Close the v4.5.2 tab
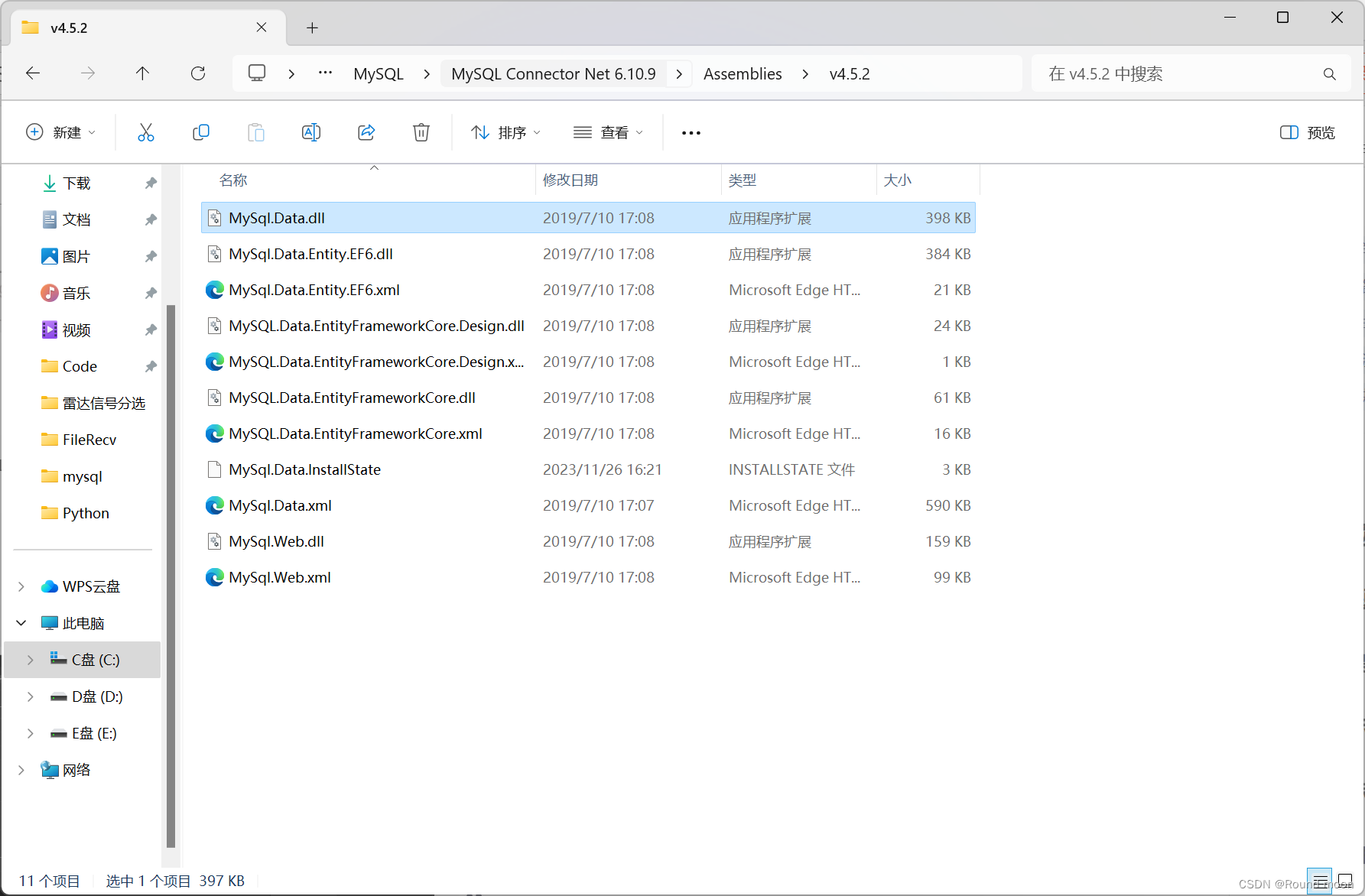 click(x=262, y=28)
